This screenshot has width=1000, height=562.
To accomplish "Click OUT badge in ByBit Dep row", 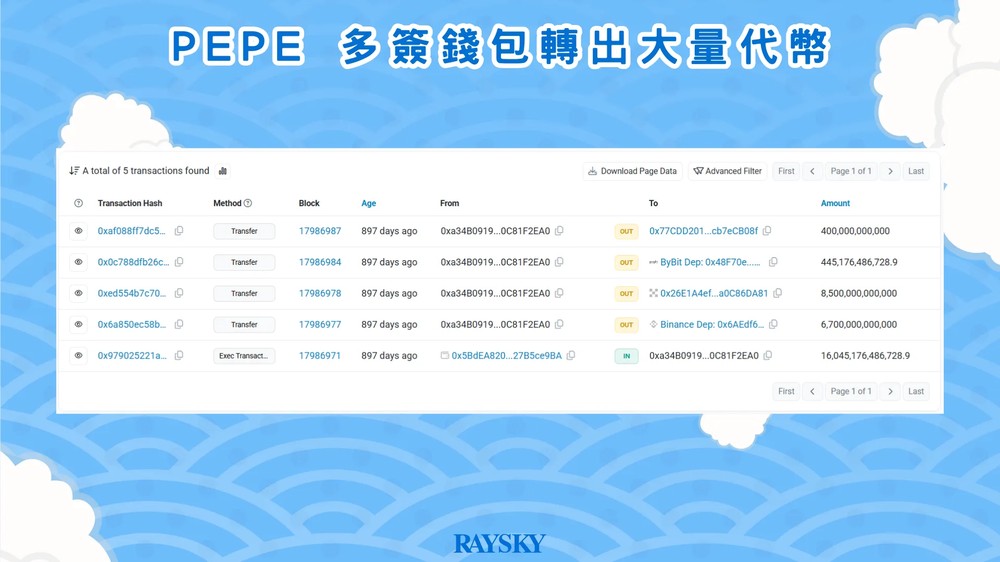I will pyautogui.click(x=626, y=262).
